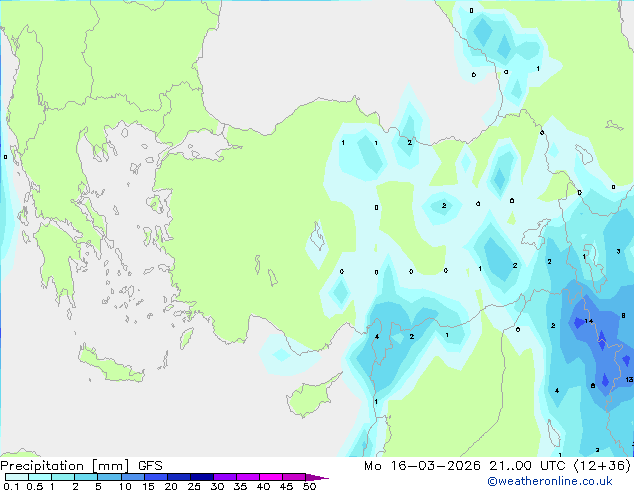Click the '50' legend scale label
The height and width of the screenshot is (490, 634).
coord(309,486)
